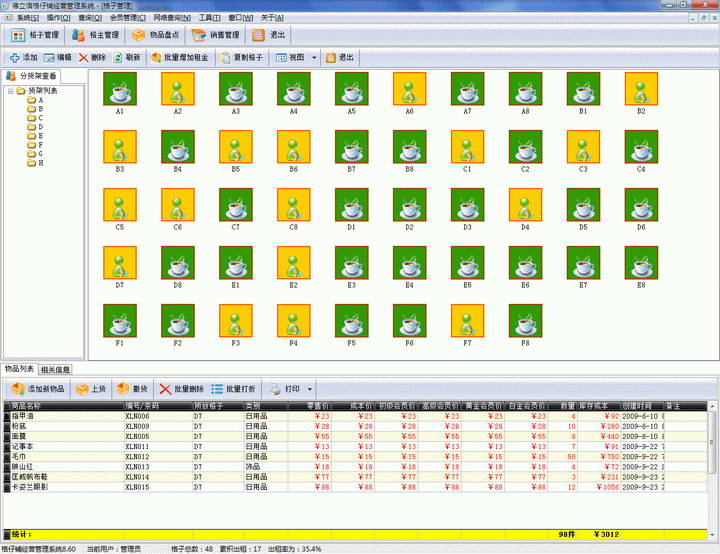Select folder C in shelf tree
720x554 pixels.
point(35,118)
